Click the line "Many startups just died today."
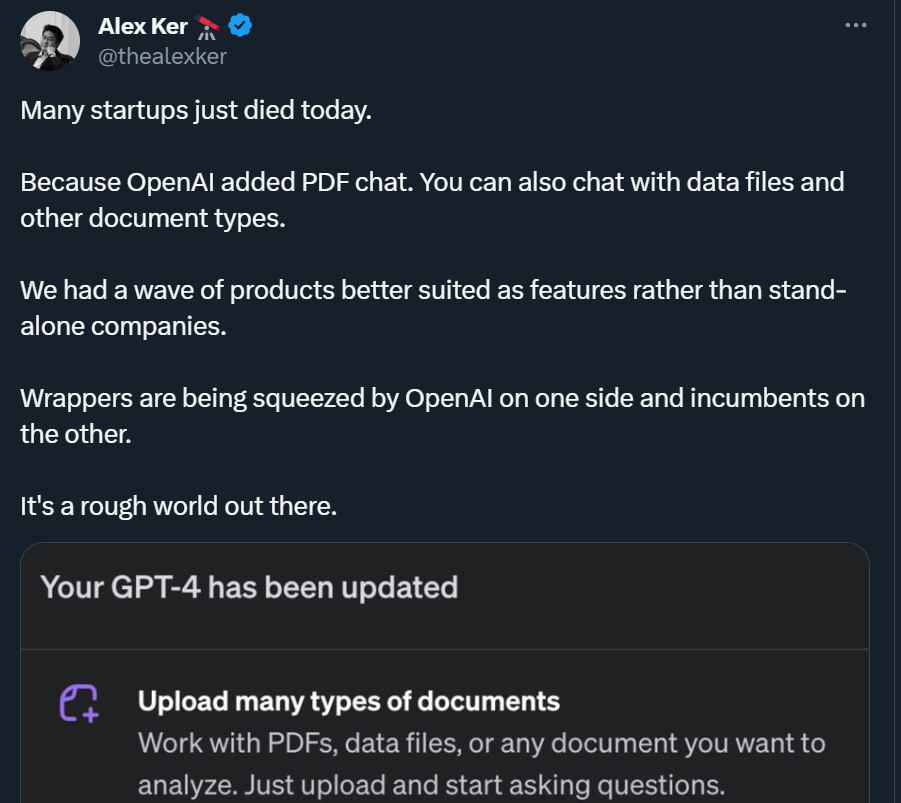 pyautogui.click(x=196, y=110)
